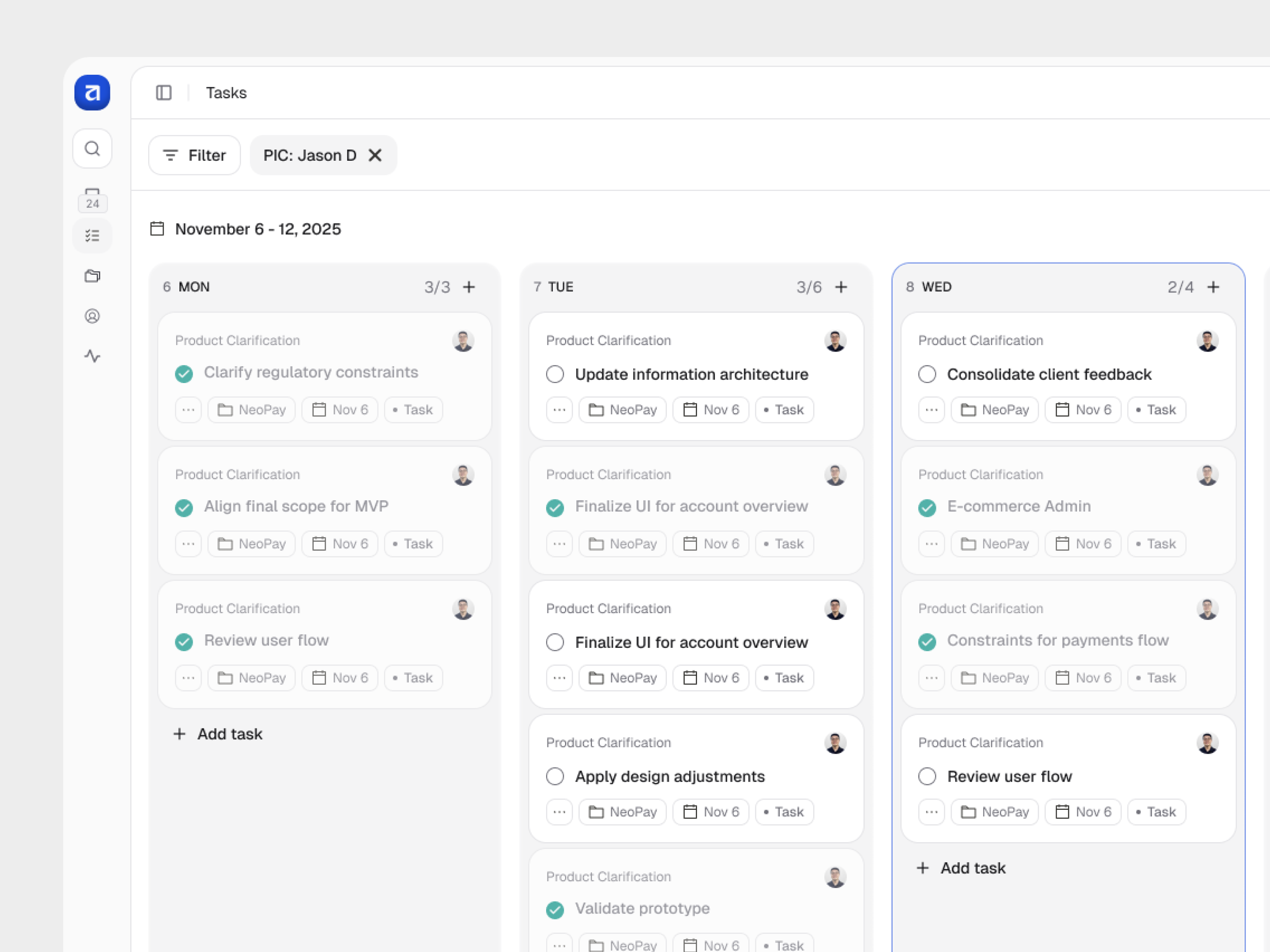Uncheck Clarify regulatory constraints task
1270x952 pixels.
[184, 374]
